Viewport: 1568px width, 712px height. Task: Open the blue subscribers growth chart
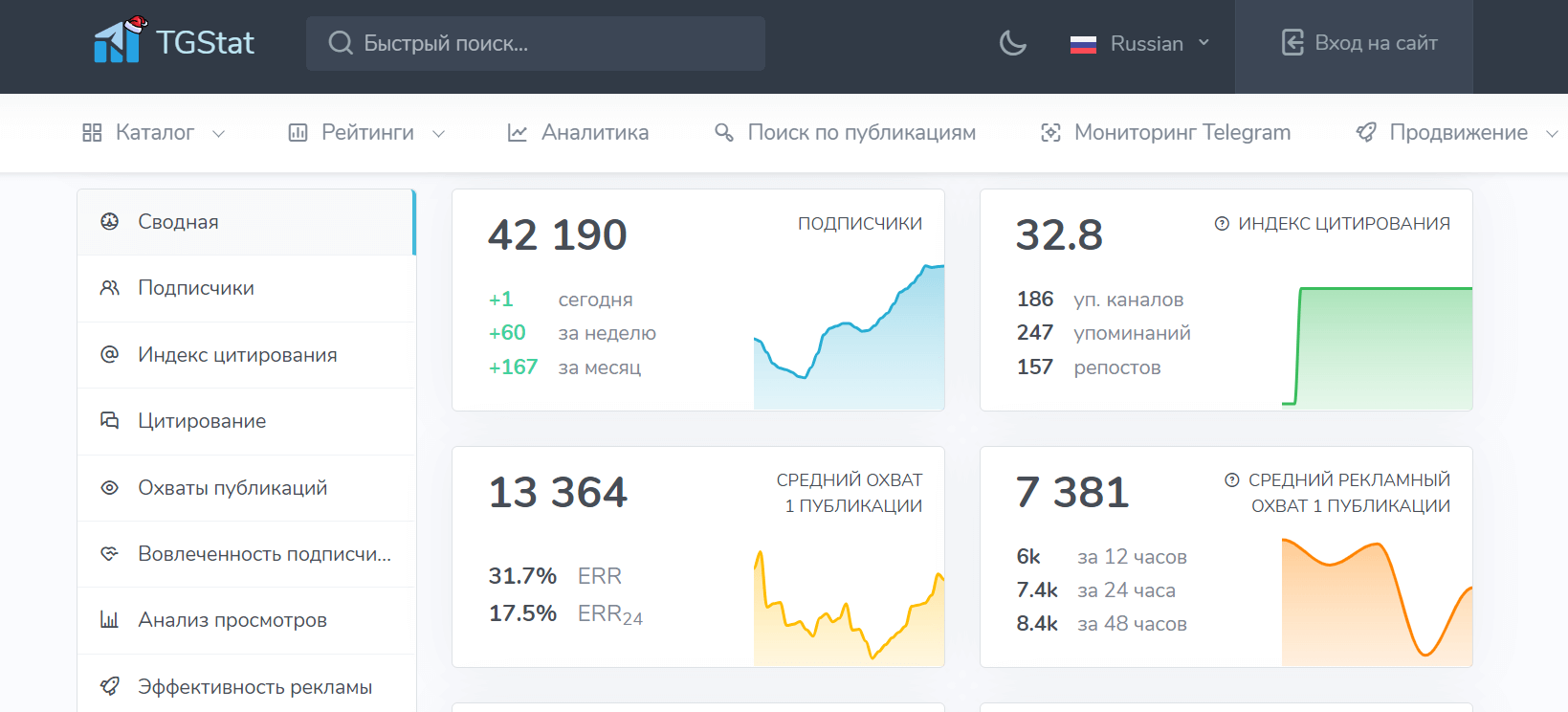pos(849,337)
